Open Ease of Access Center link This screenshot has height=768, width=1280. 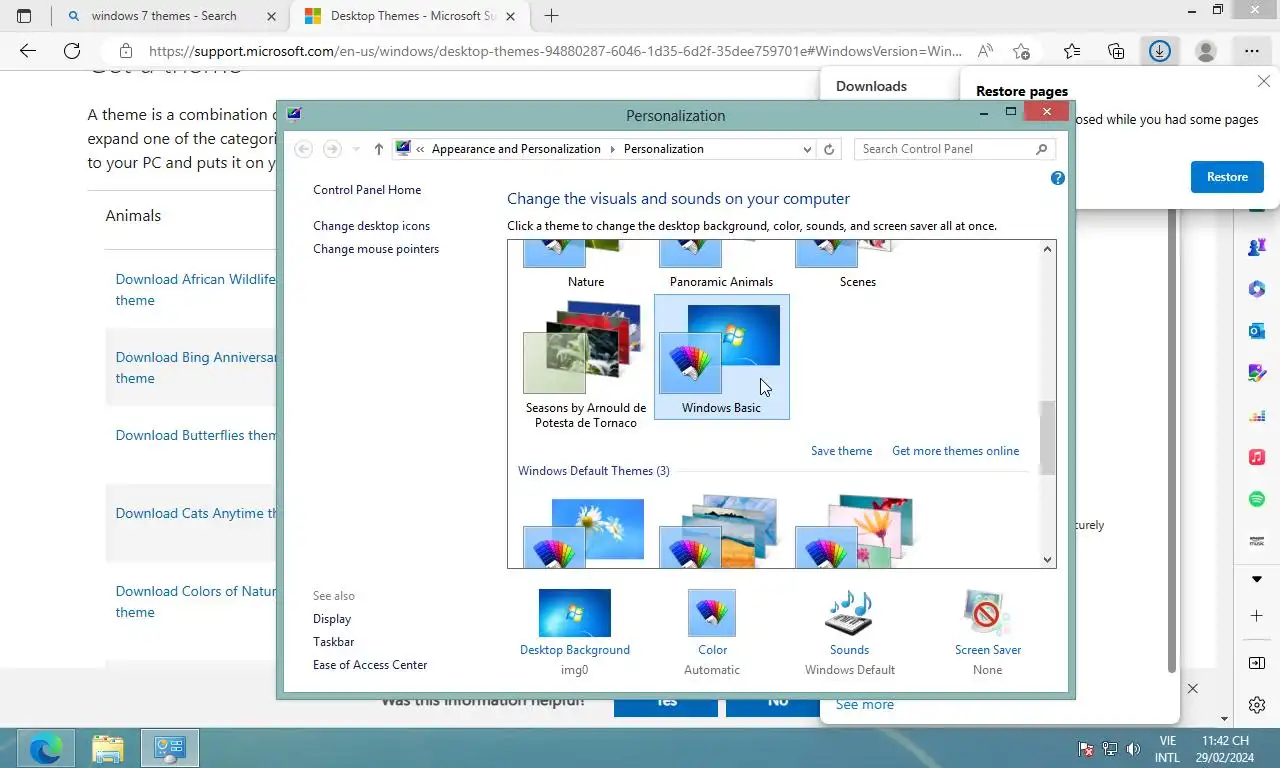(370, 665)
